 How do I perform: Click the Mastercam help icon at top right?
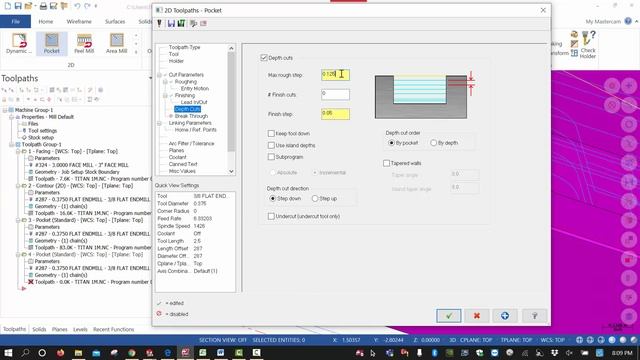[x=628, y=21]
